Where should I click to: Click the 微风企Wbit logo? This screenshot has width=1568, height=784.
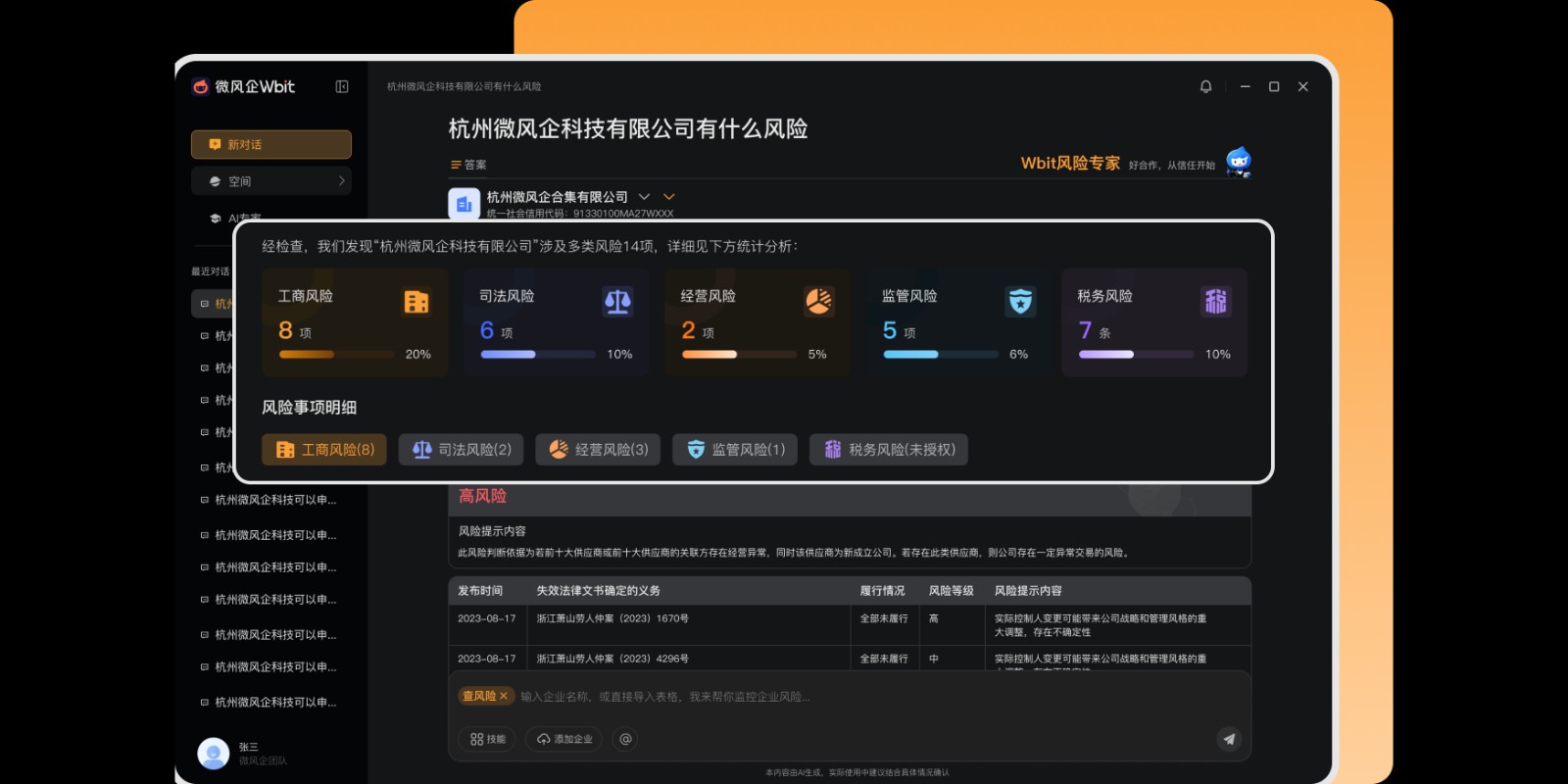pos(243,86)
